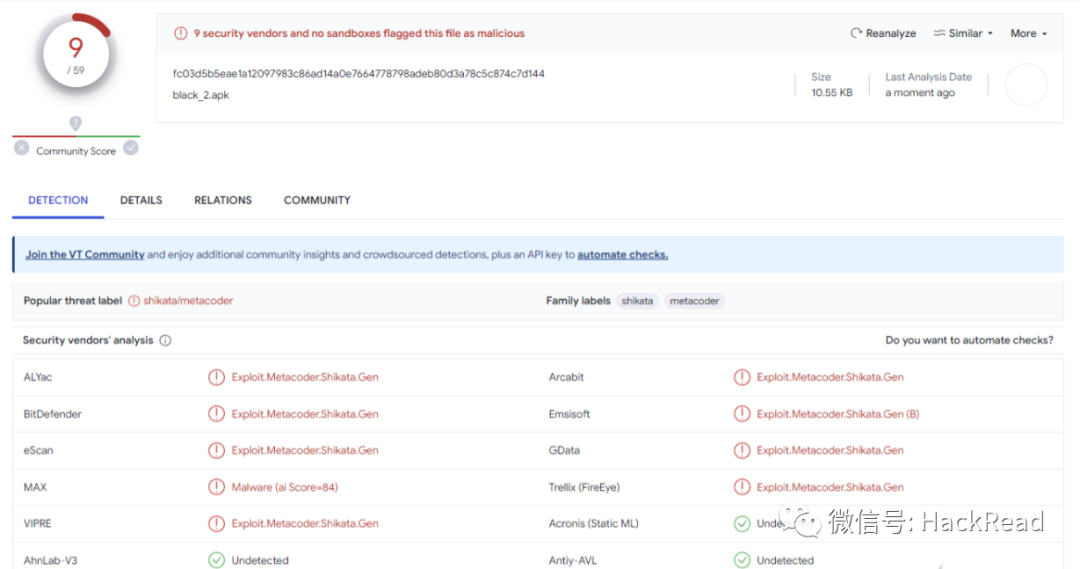Click the ALYac detection warning icon
The width and height of the screenshot is (1080, 569).
point(216,377)
